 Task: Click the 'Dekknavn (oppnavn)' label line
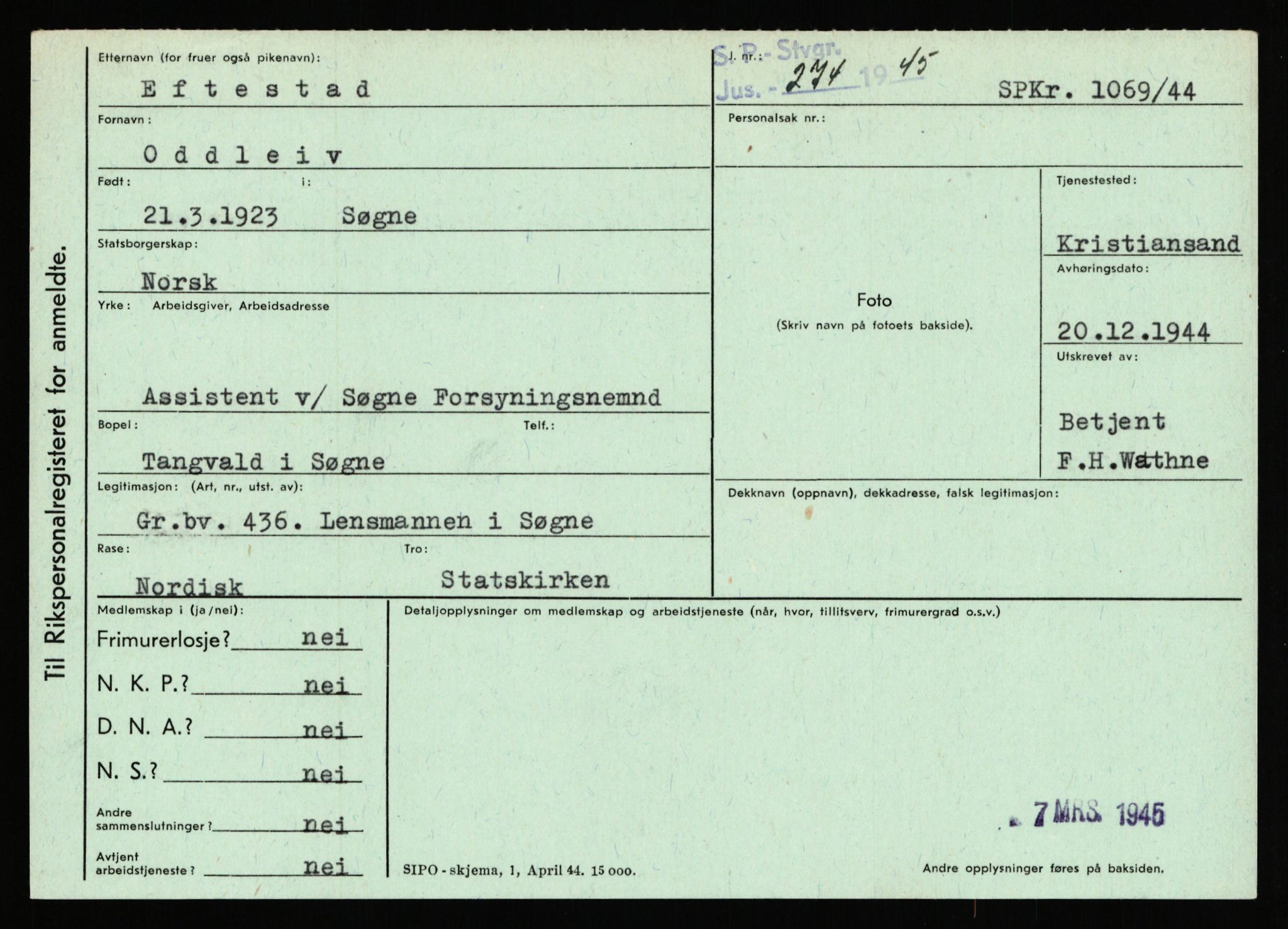(x=893, y=494)
